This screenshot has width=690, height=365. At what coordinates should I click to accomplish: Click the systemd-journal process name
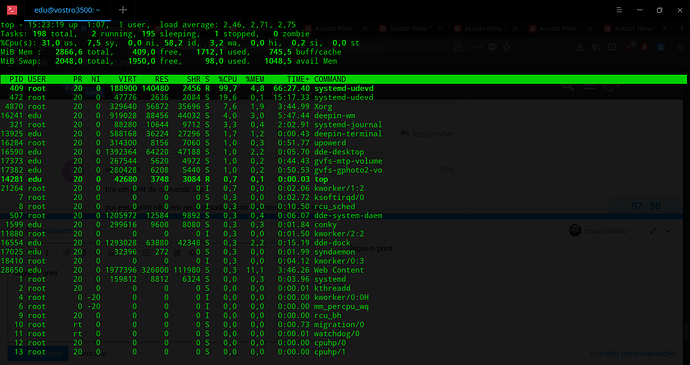348,125
